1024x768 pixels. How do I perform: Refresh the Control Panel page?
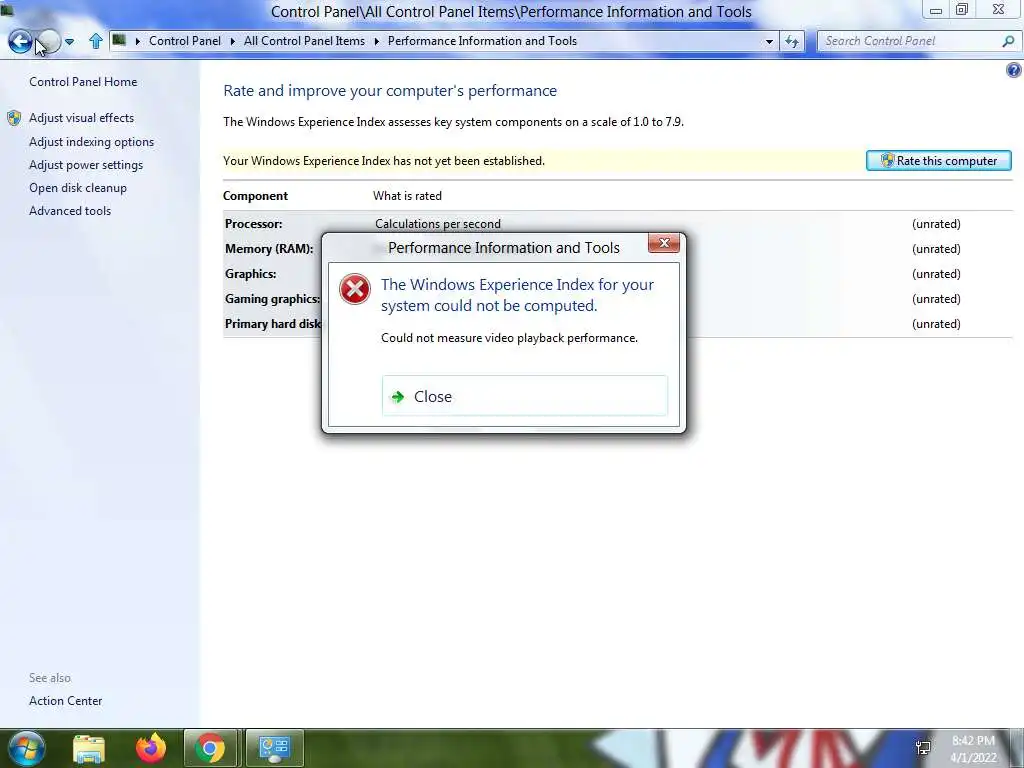792,41
